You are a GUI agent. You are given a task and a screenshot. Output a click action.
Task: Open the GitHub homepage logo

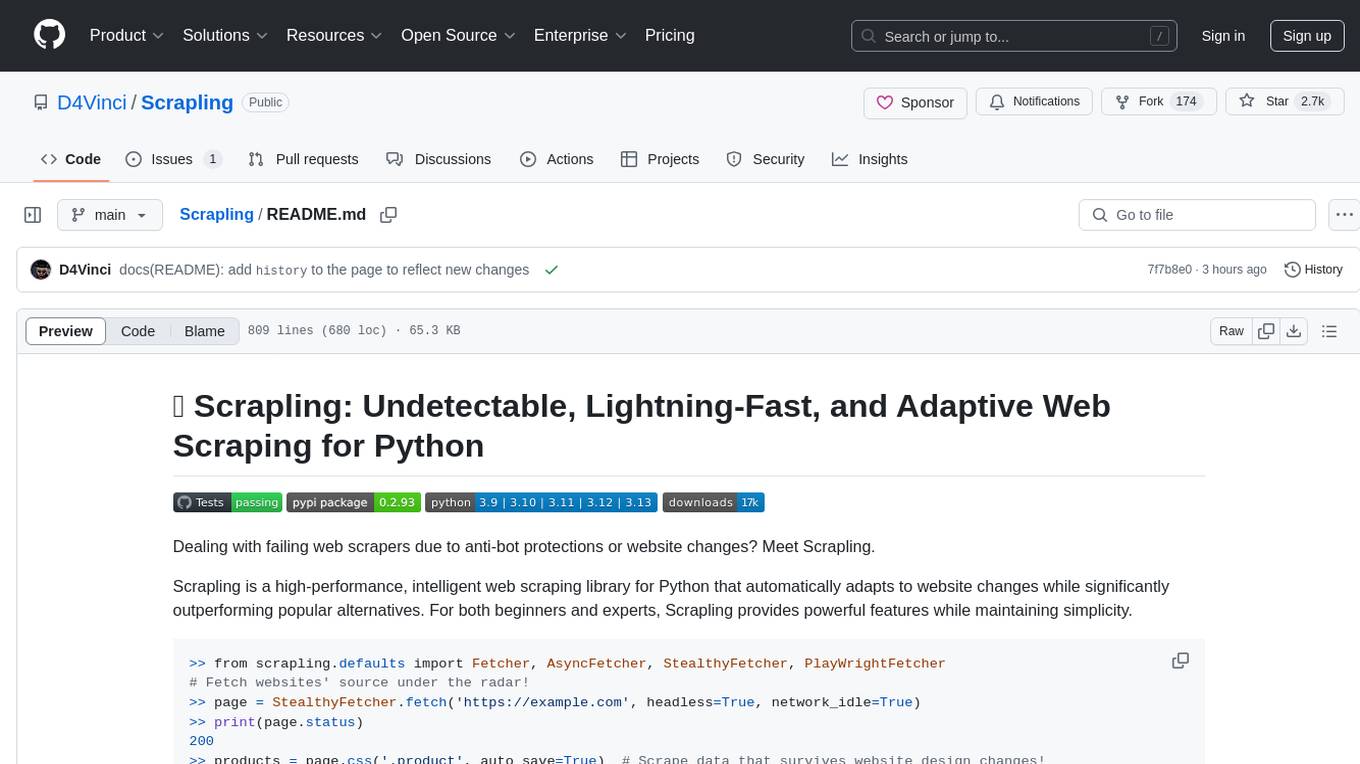[x=49, y=35]
